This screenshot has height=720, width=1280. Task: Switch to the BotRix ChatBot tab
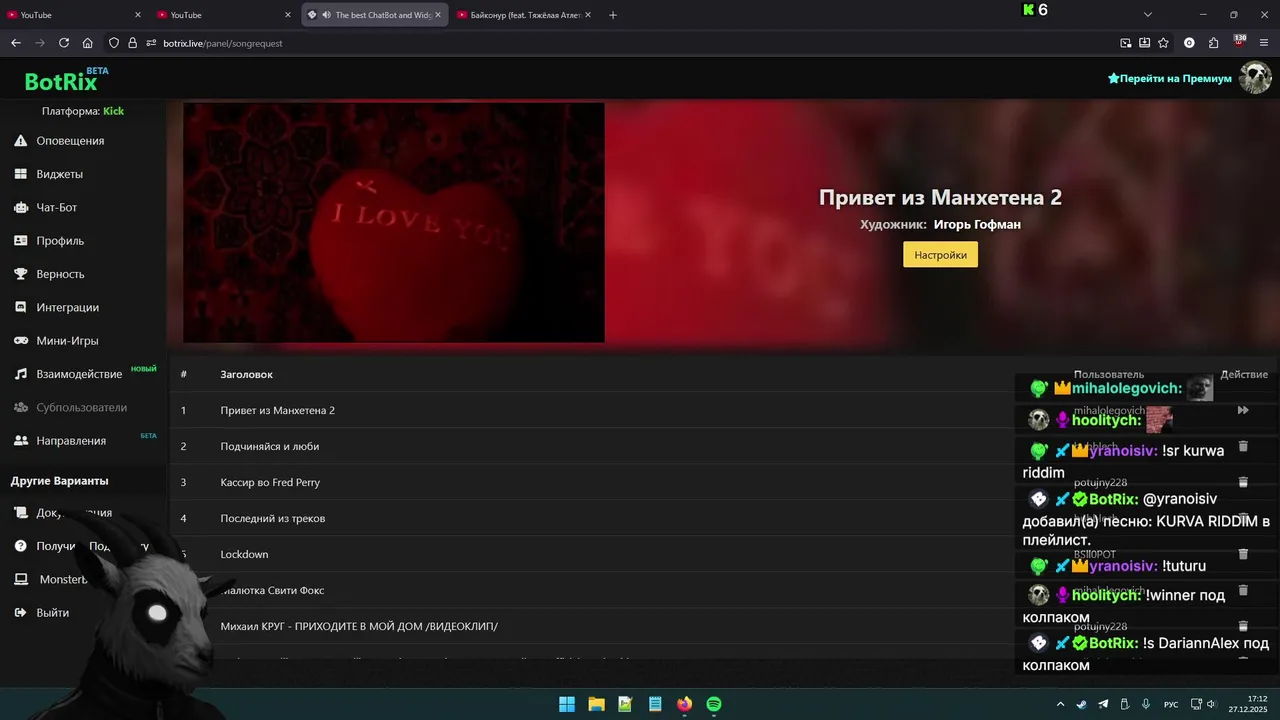(375, 15)
